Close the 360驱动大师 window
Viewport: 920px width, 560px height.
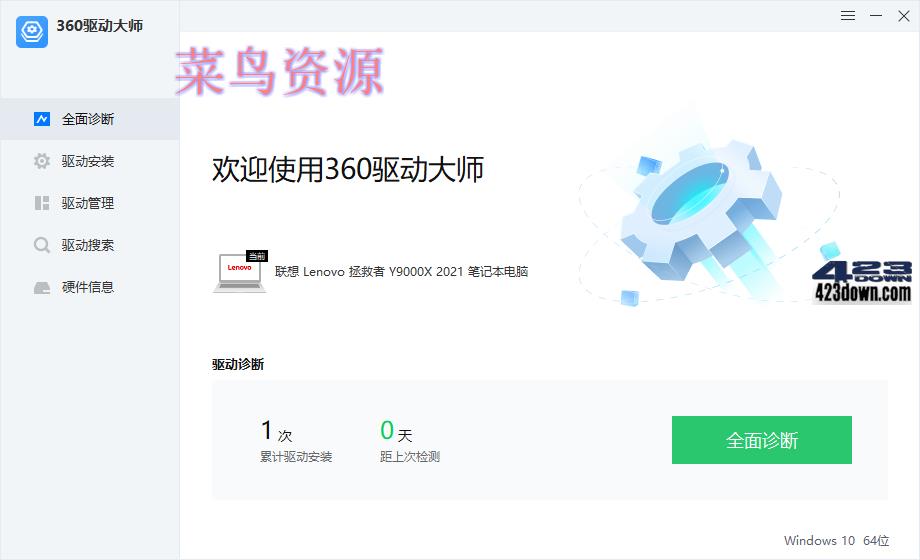[904, 16]
